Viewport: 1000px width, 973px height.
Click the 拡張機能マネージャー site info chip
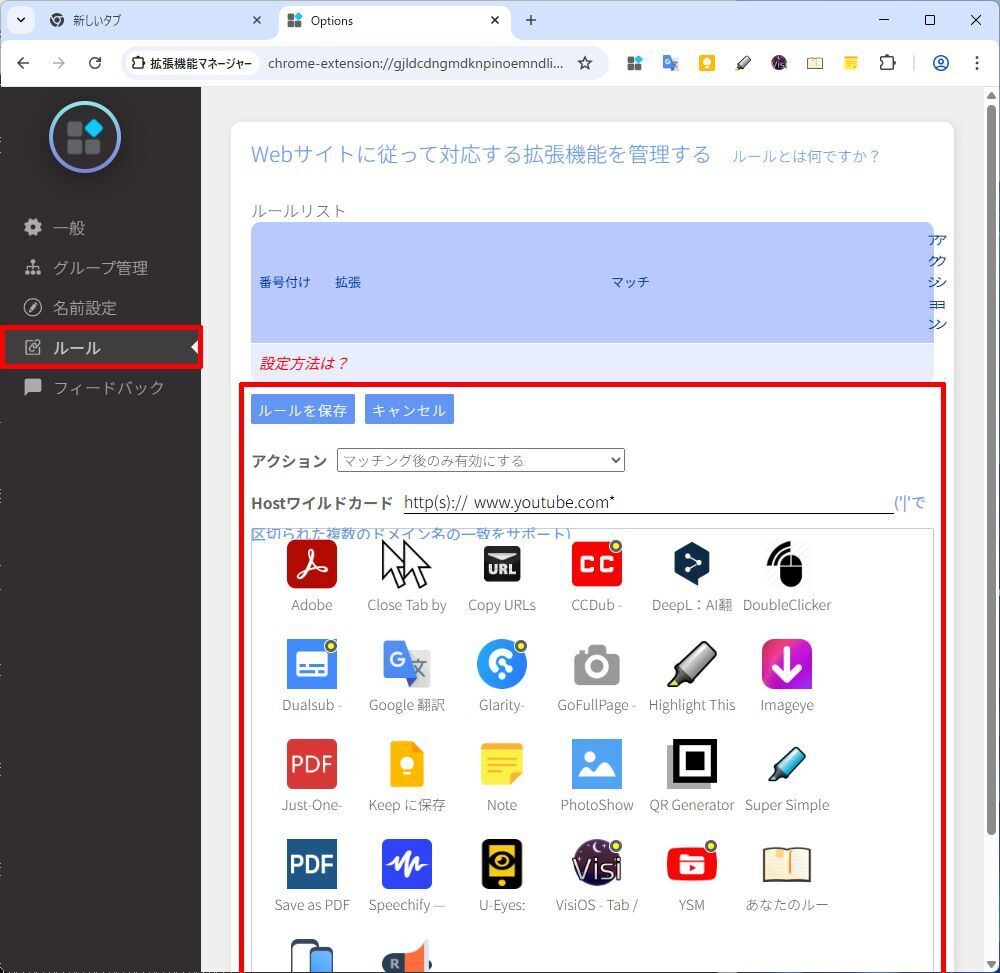pyautogui.click(x=193, y=63)
